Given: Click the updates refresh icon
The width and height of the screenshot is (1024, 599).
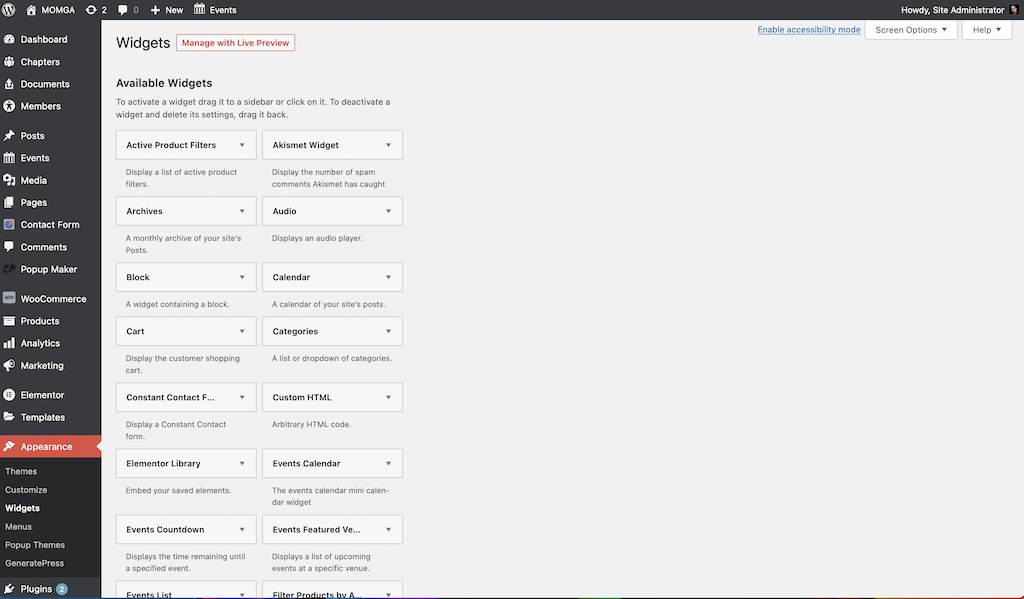Looking at the screenshot, I should click(91, 10).
